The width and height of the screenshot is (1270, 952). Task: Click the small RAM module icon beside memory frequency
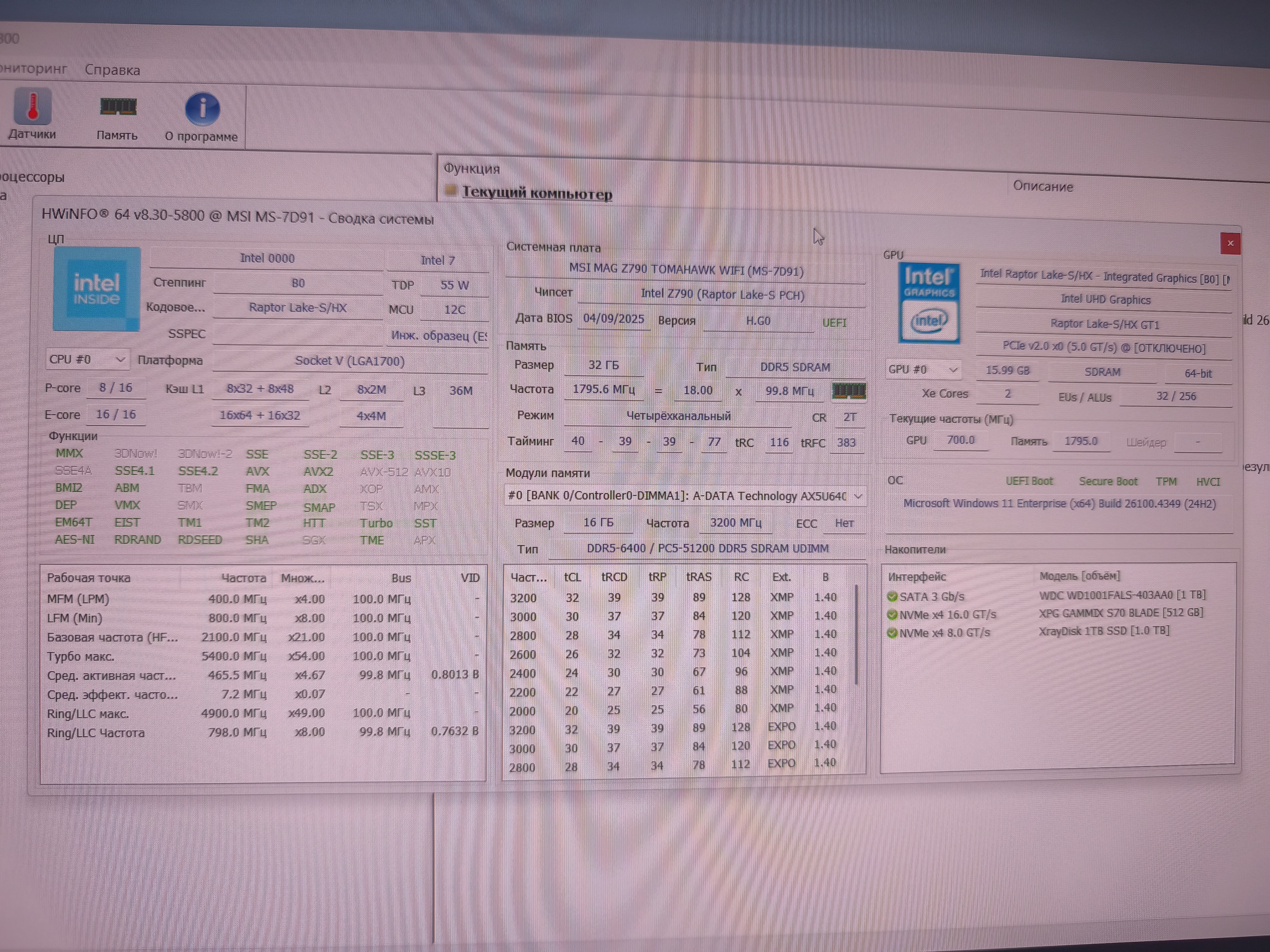click(x=849, y=391)
